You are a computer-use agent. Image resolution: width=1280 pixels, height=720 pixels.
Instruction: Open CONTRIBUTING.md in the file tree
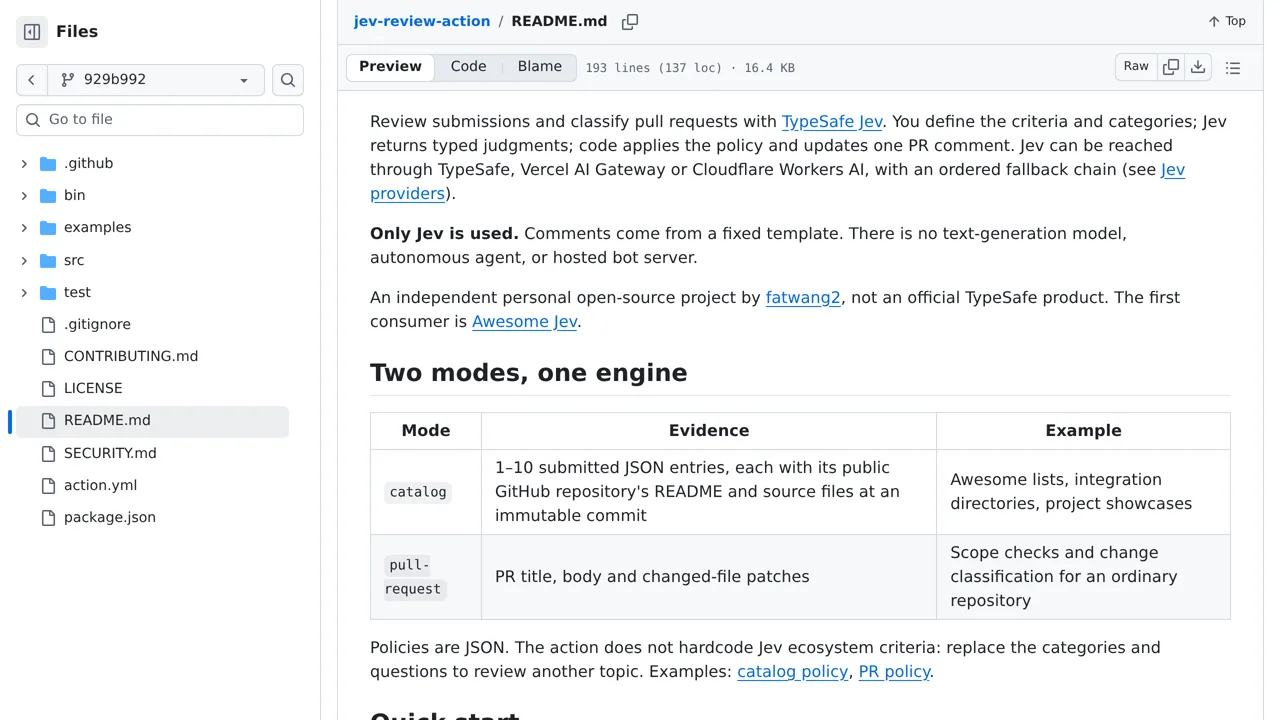coord(131,357)
